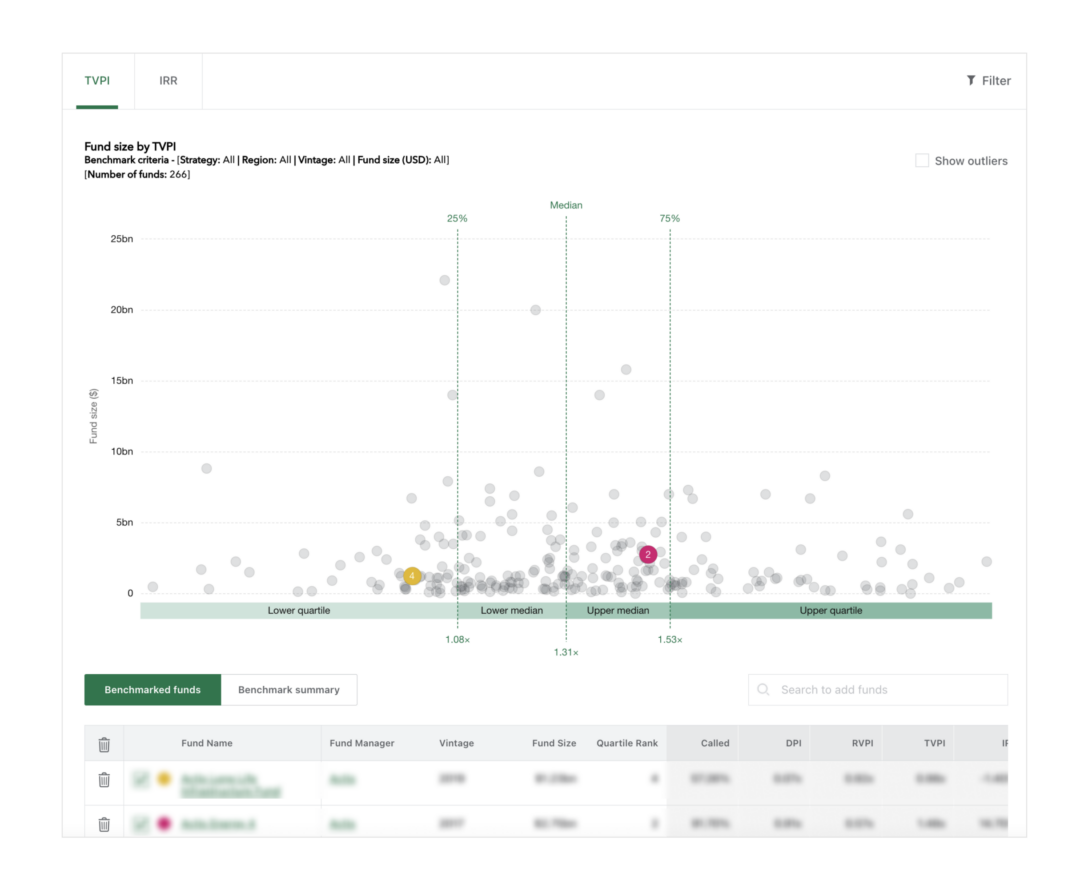
Task: Enable the Show outliers checkbox
Action: click(922, 161)
